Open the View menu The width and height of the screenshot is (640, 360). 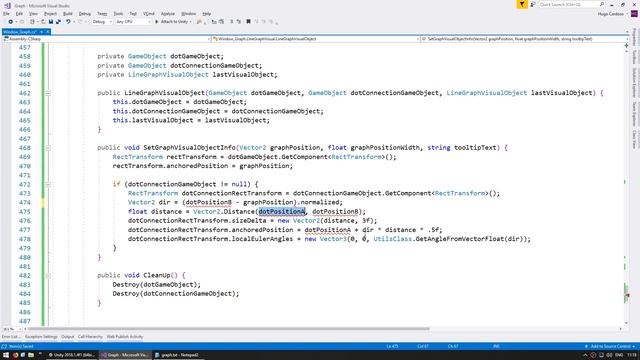33,14
